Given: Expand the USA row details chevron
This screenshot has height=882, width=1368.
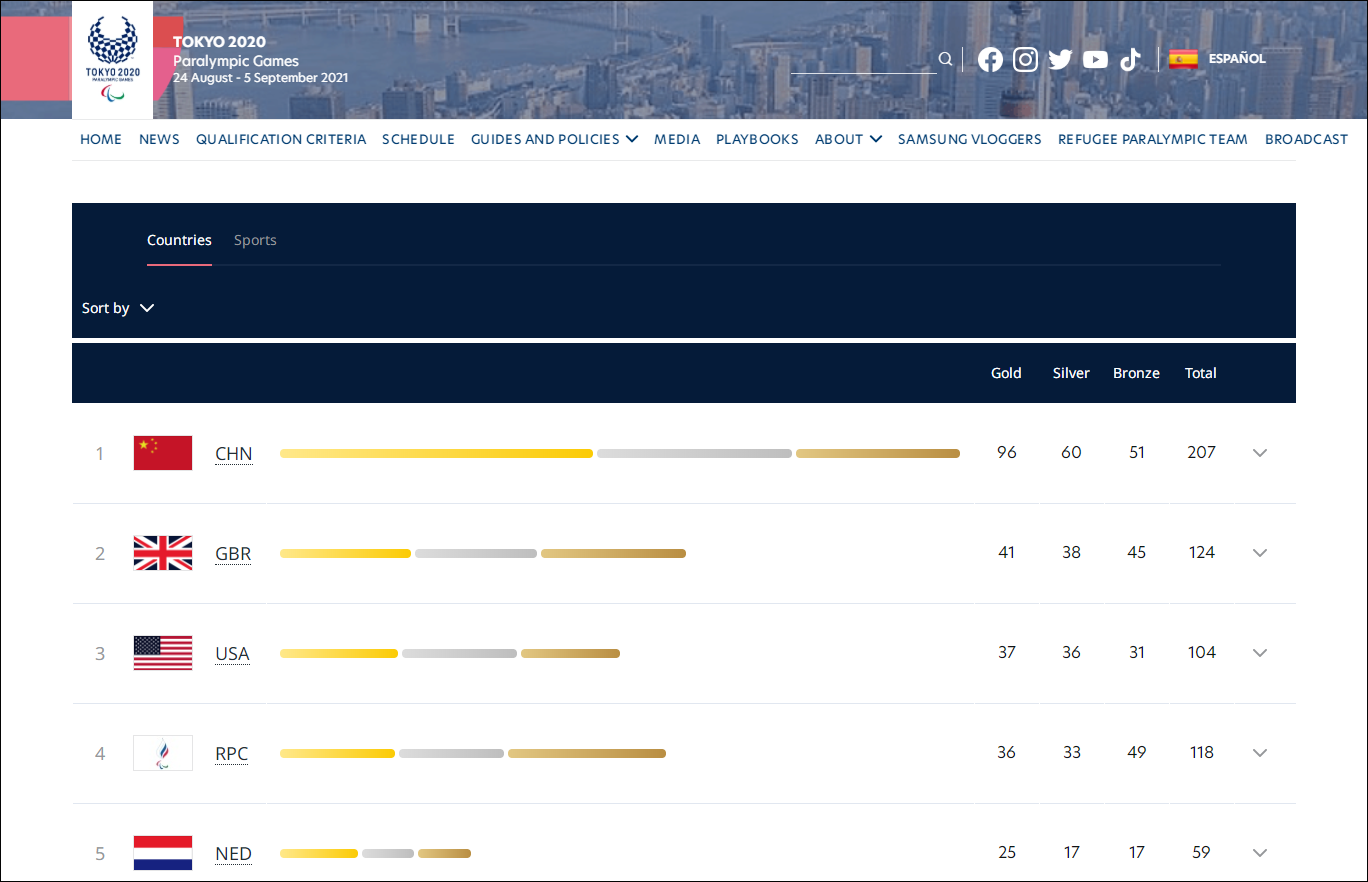Looking at the screenshot, I should pyautogui.click(x=1259, y=653).
